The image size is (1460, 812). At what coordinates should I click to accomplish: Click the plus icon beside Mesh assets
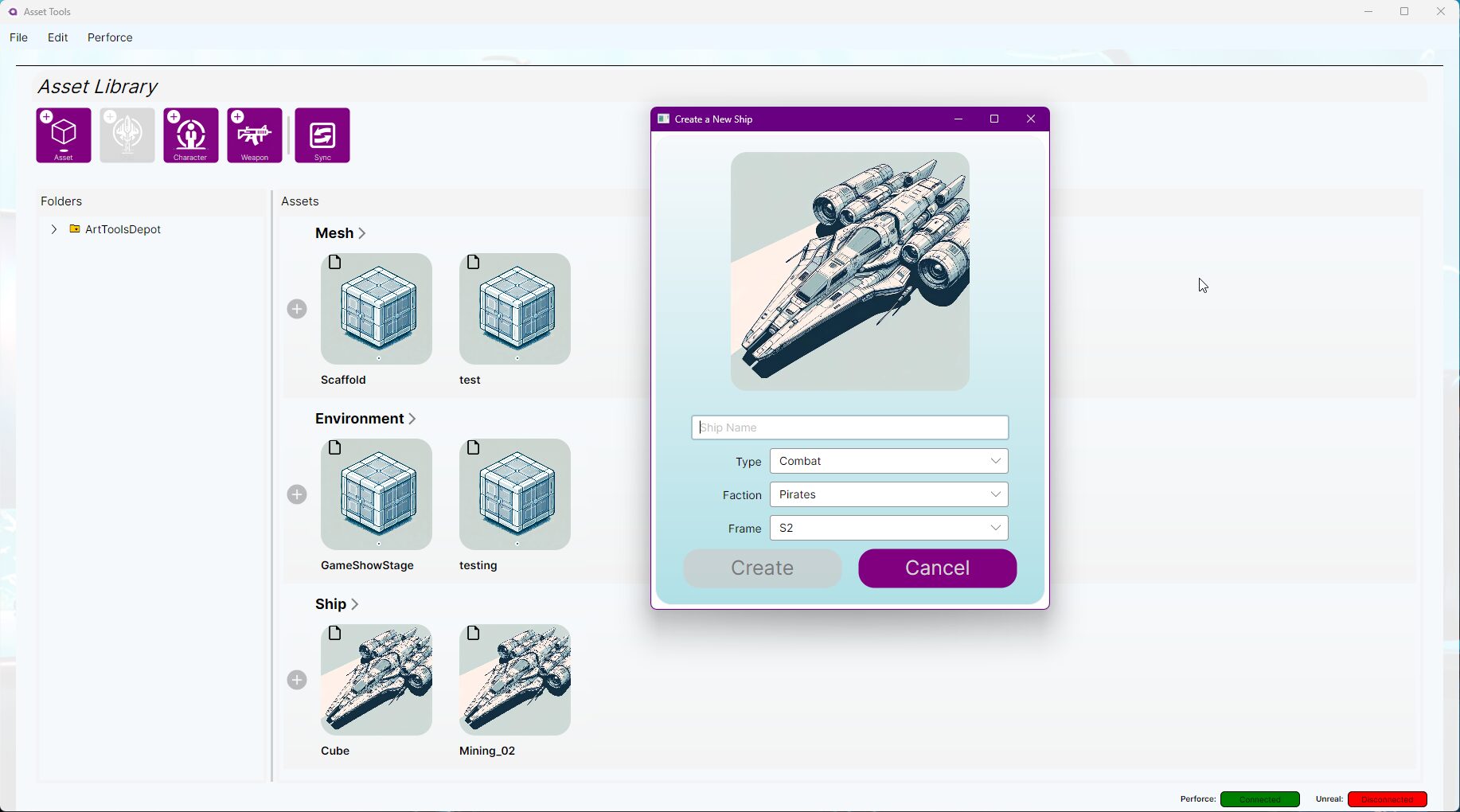pyautogui.click(x=297, y=309)
